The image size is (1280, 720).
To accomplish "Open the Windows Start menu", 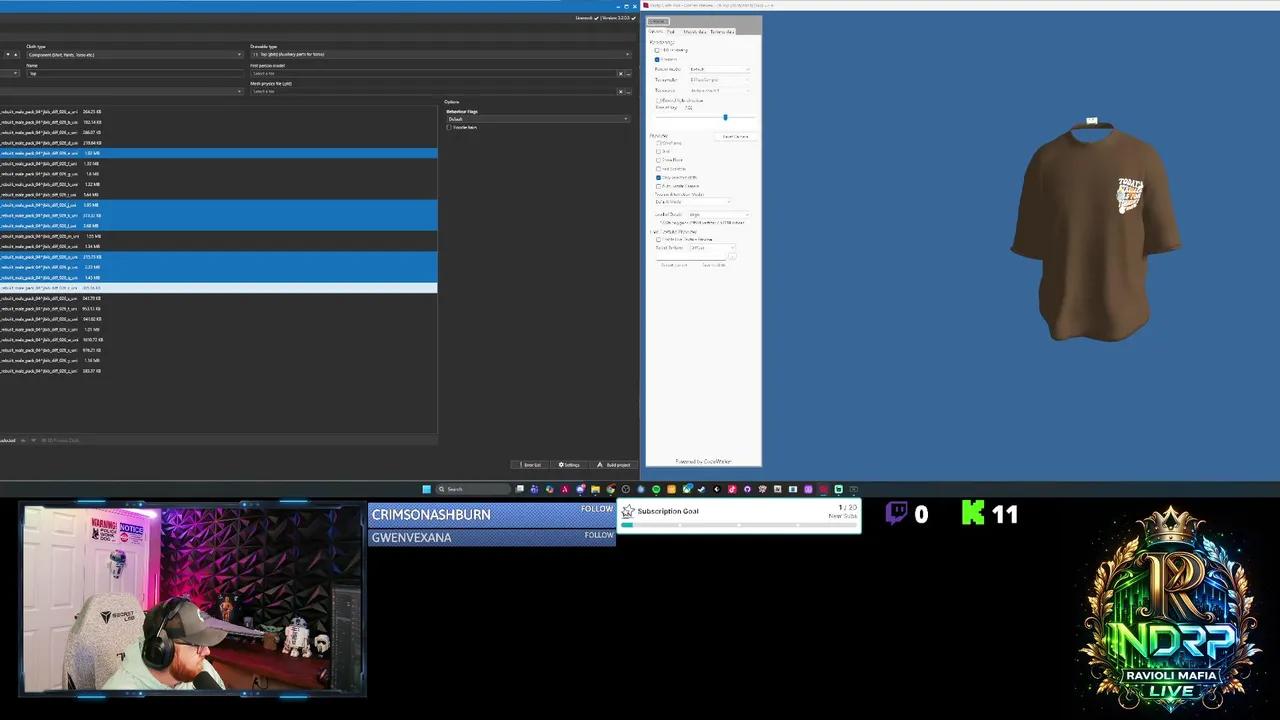I will pos(426,489).
